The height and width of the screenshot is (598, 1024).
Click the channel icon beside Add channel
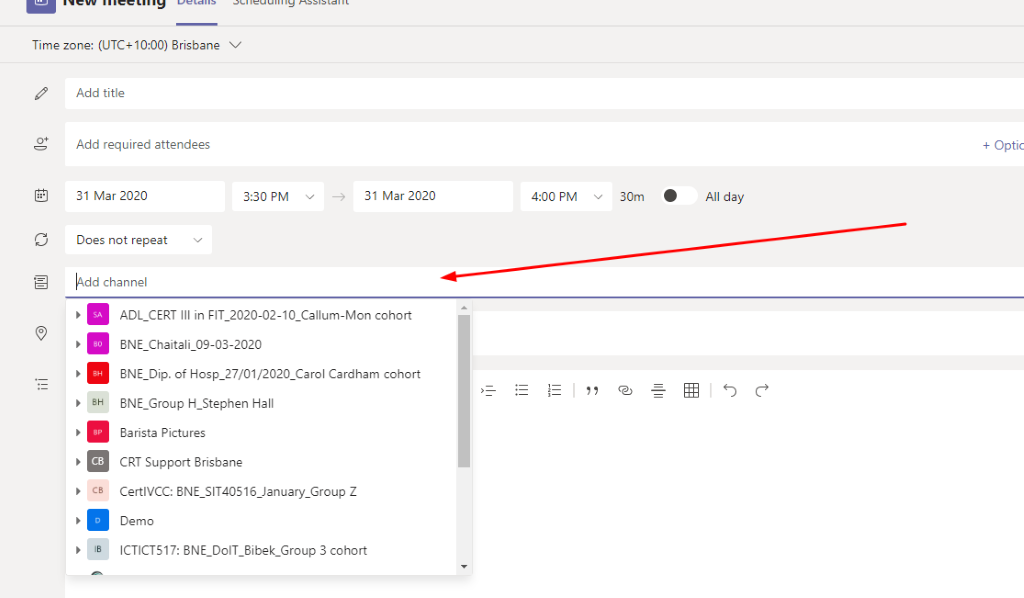coord(41,282)
